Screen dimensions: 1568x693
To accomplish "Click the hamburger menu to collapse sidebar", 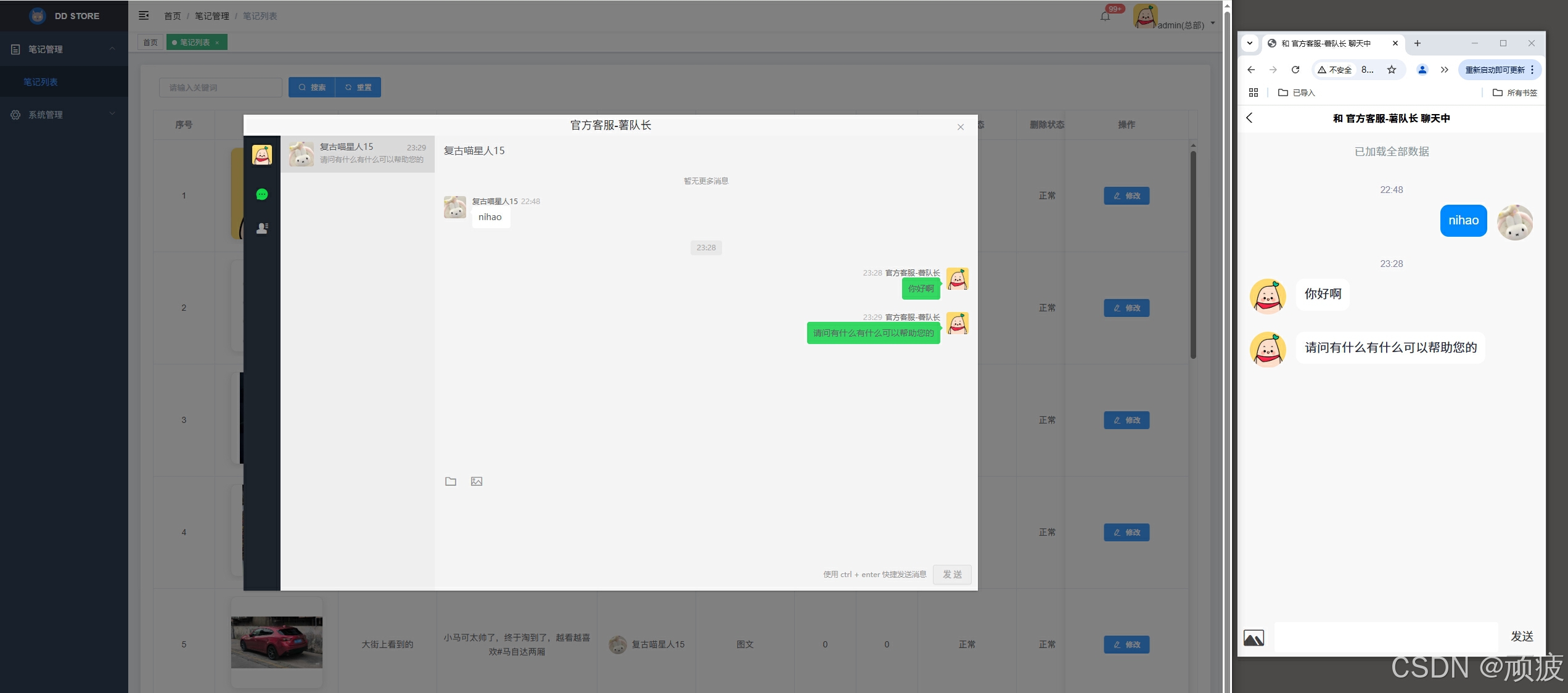I will pyautogui.click(x=144, y=15).
